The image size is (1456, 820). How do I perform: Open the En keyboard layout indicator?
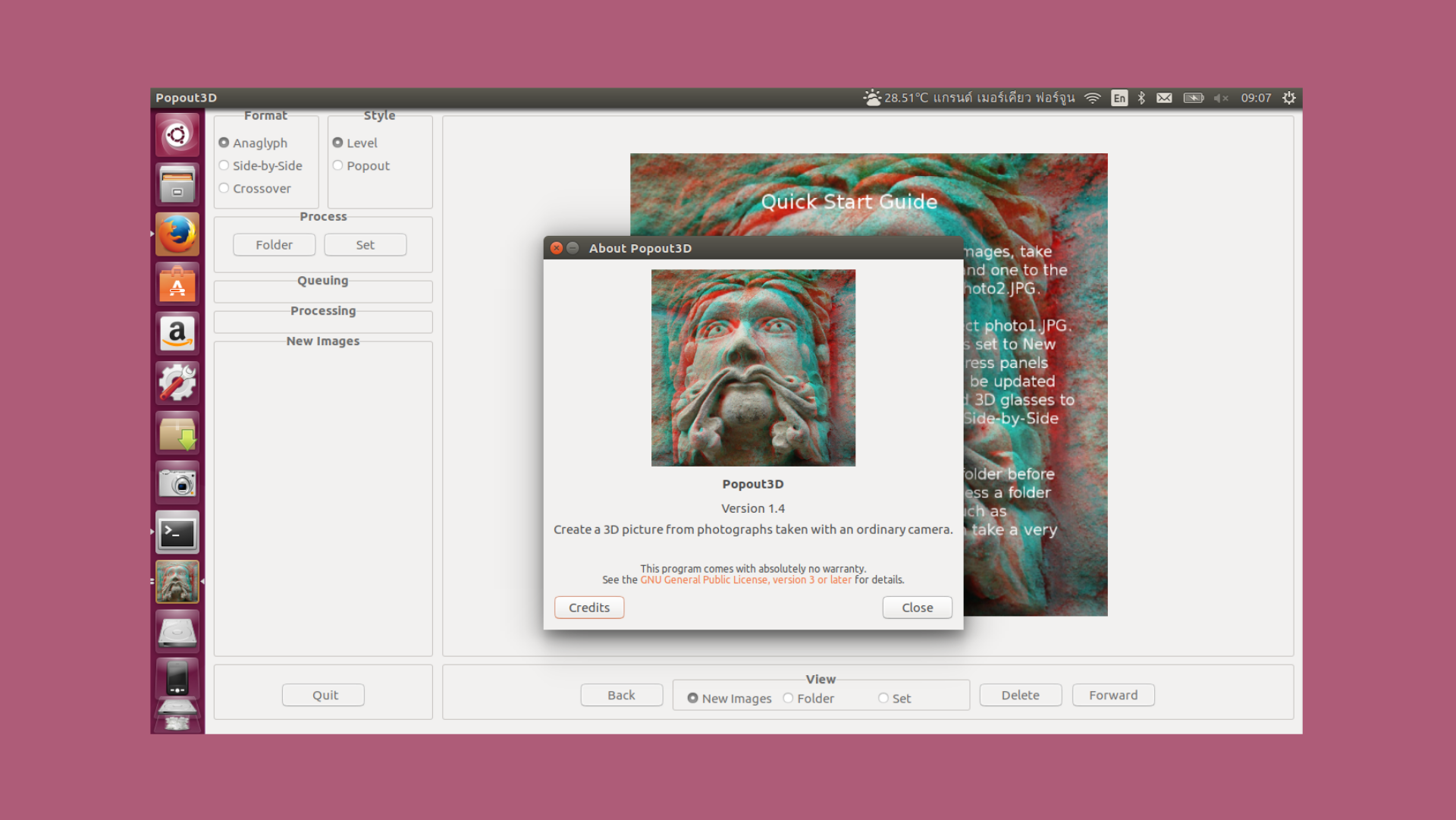point(1119,98)
